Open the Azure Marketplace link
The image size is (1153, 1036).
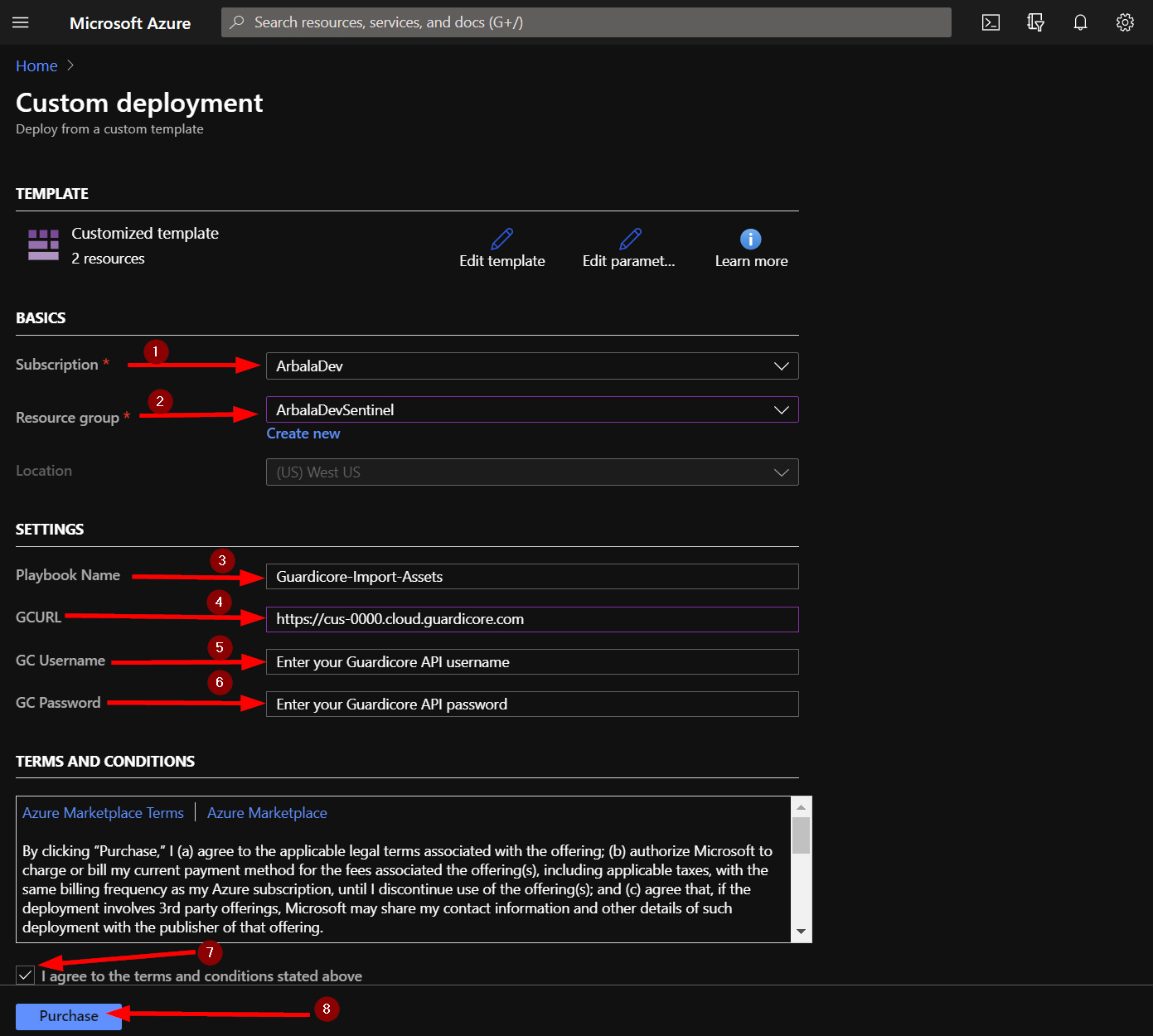267,813
